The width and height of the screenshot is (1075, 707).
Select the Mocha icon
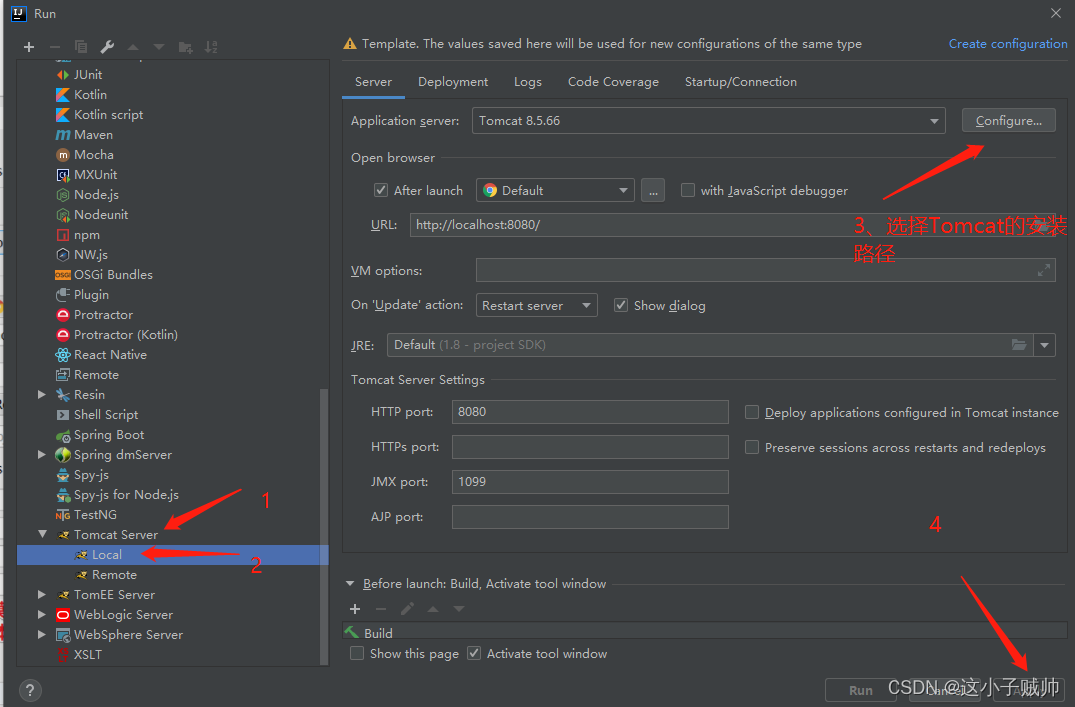pos(62,155)
